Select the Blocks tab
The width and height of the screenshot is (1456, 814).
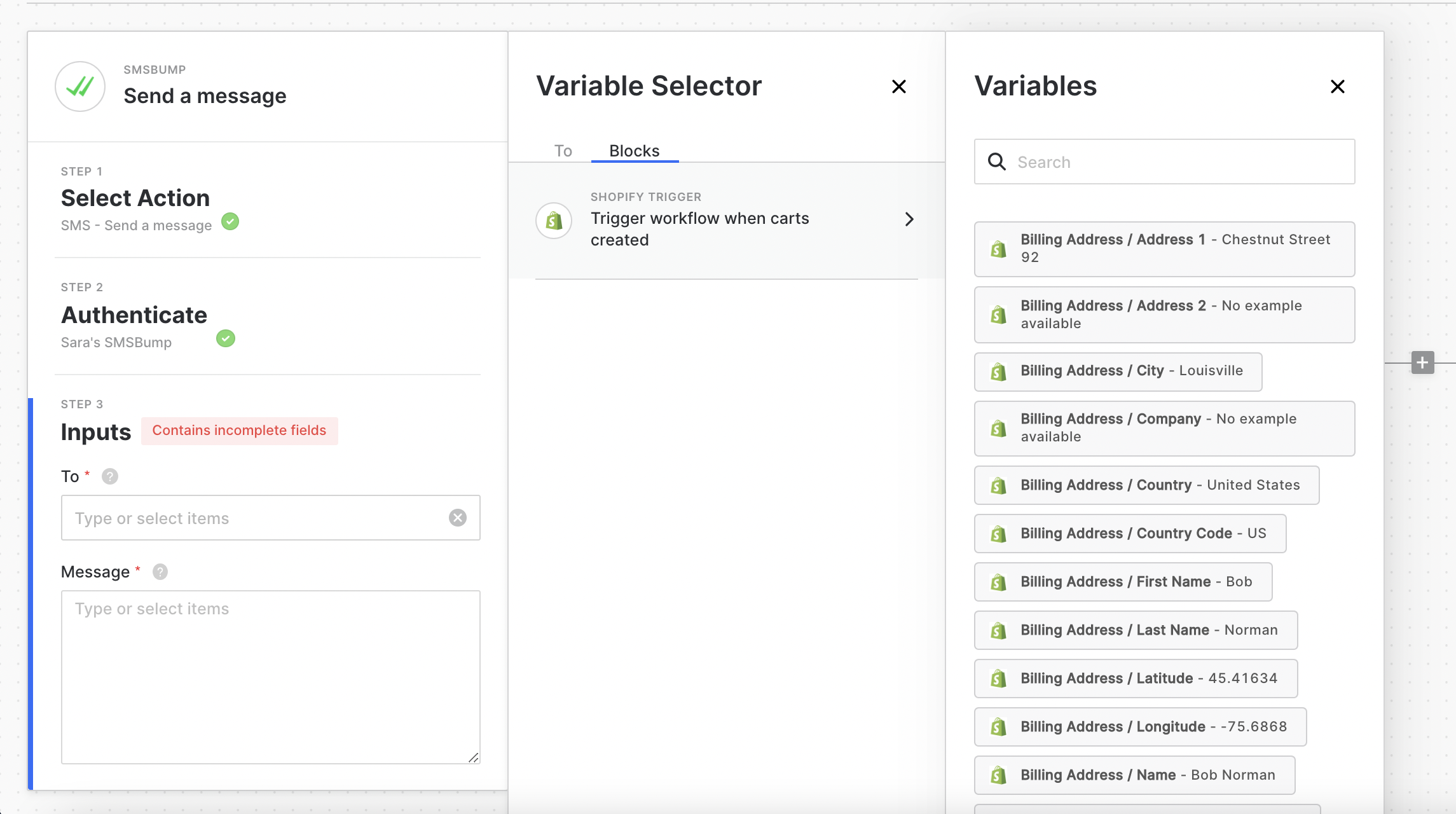(x=634, y=151)
